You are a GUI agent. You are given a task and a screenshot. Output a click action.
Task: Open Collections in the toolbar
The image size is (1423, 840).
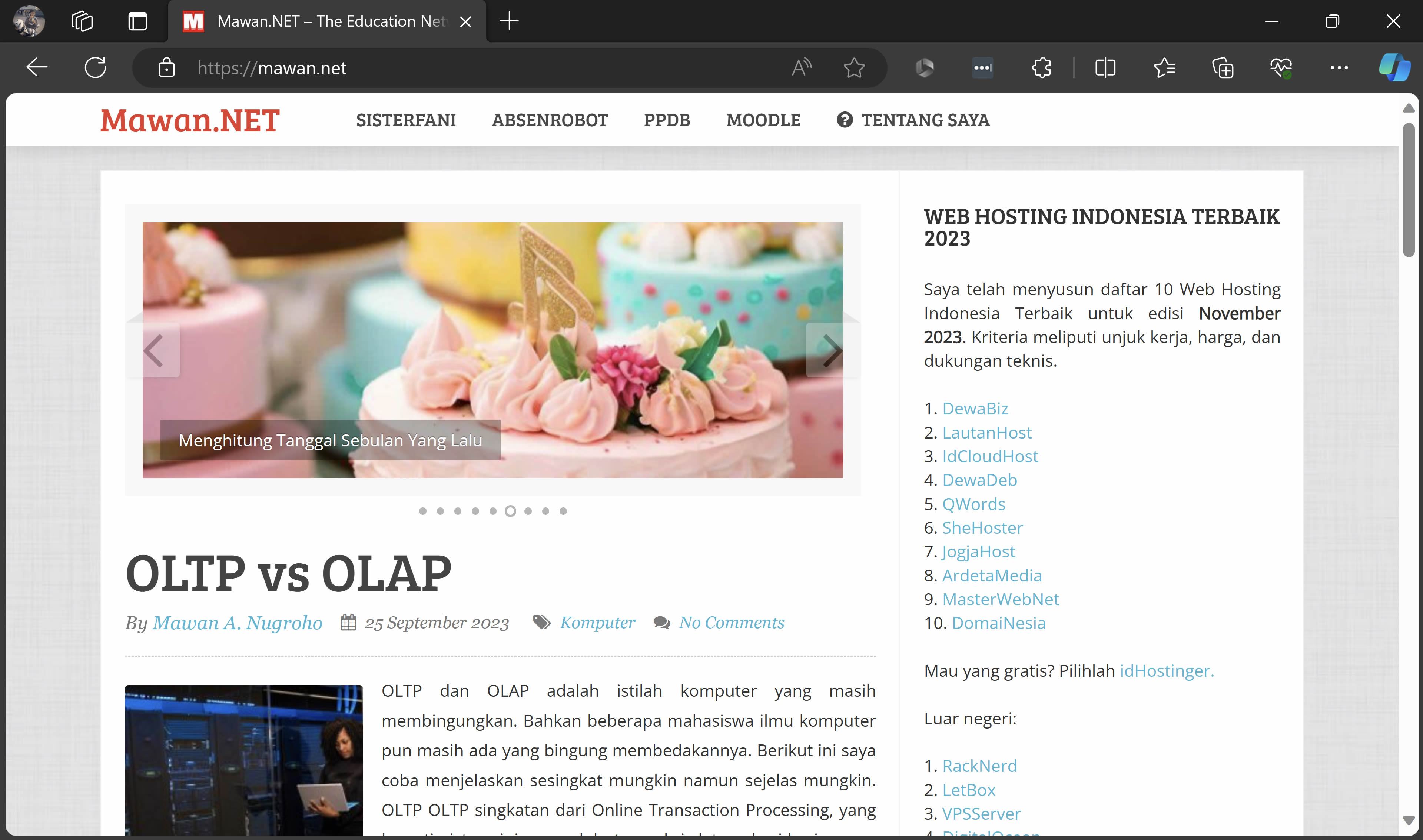pyautogui.click(x=1223, y=67)
